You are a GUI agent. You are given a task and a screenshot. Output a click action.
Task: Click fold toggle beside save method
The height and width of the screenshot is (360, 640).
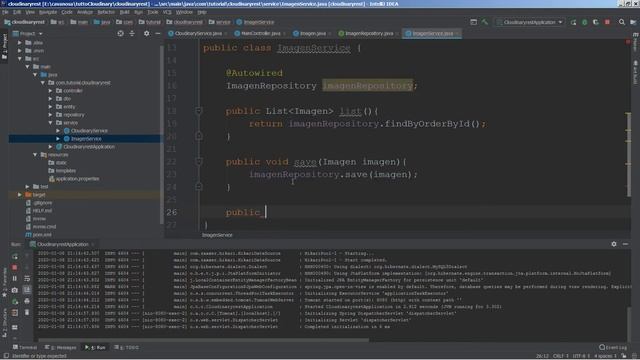[x=199, y=162]
